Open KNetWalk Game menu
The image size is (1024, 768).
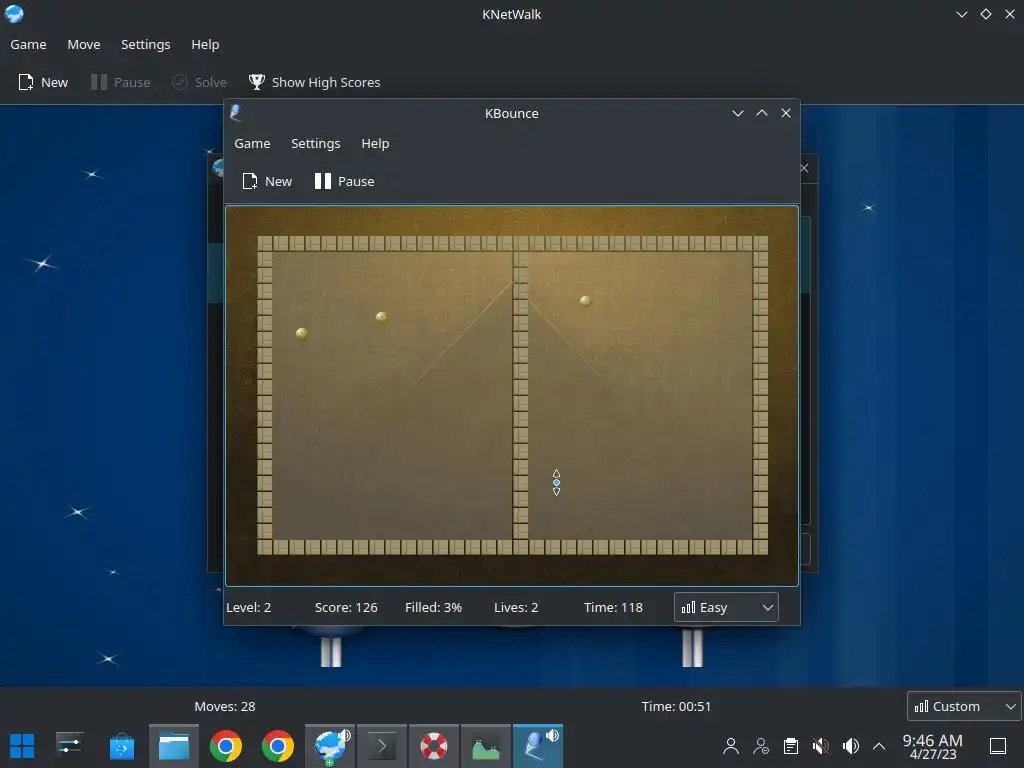click(28, 44)
